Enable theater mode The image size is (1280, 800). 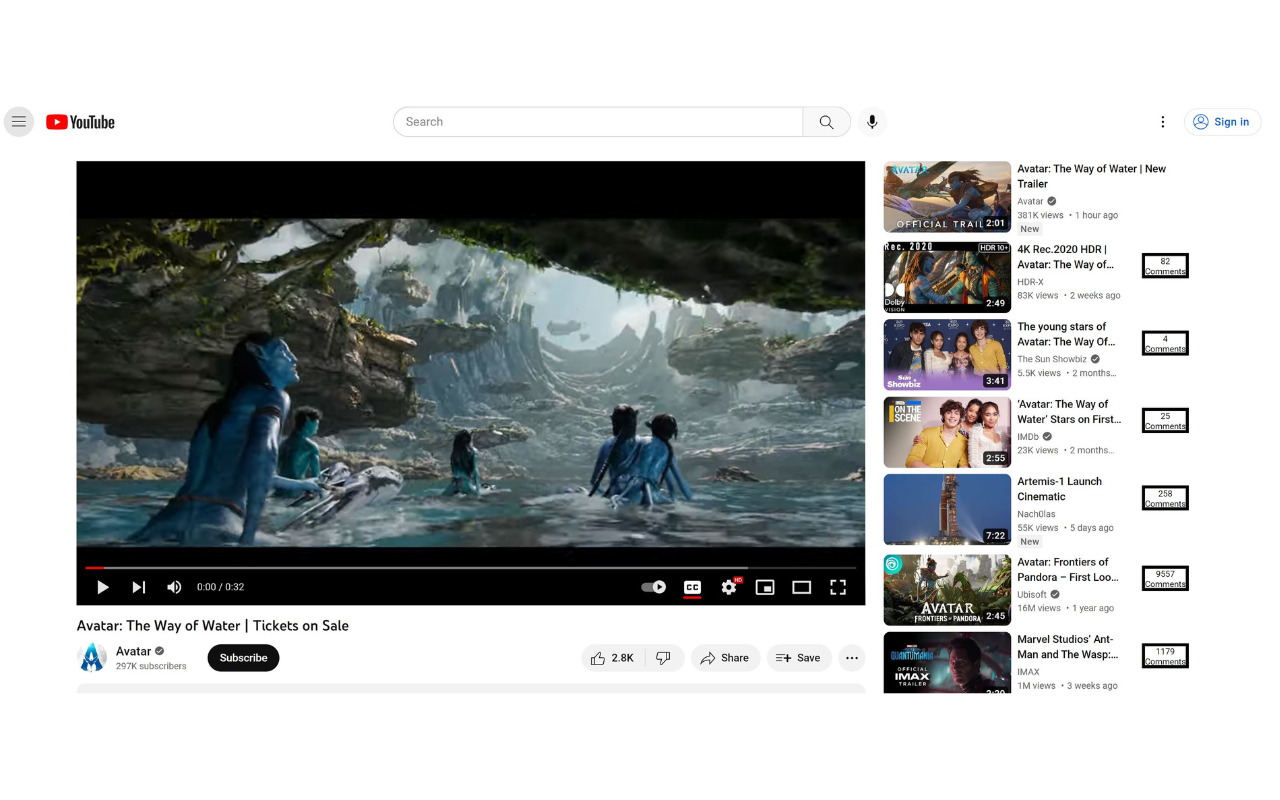(x=802, y=587)
